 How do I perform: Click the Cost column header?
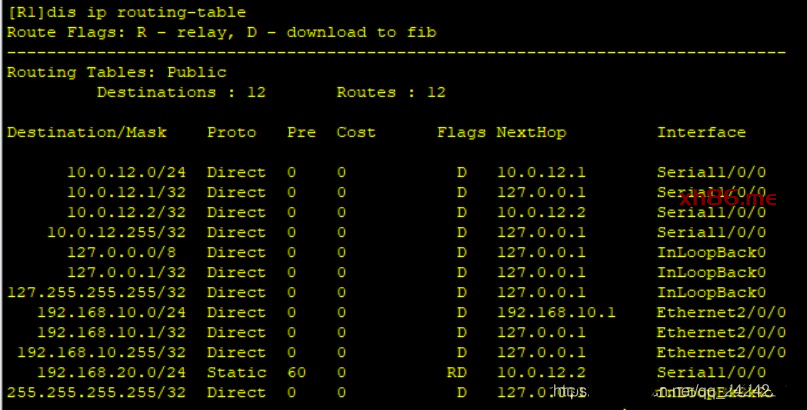[x=356, y=132]
